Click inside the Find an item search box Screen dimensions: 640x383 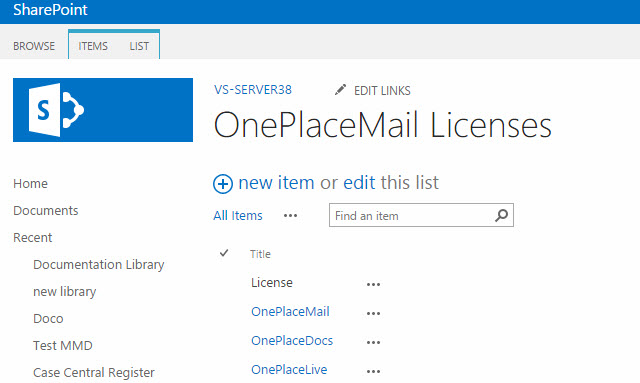(x=411, y=215)
